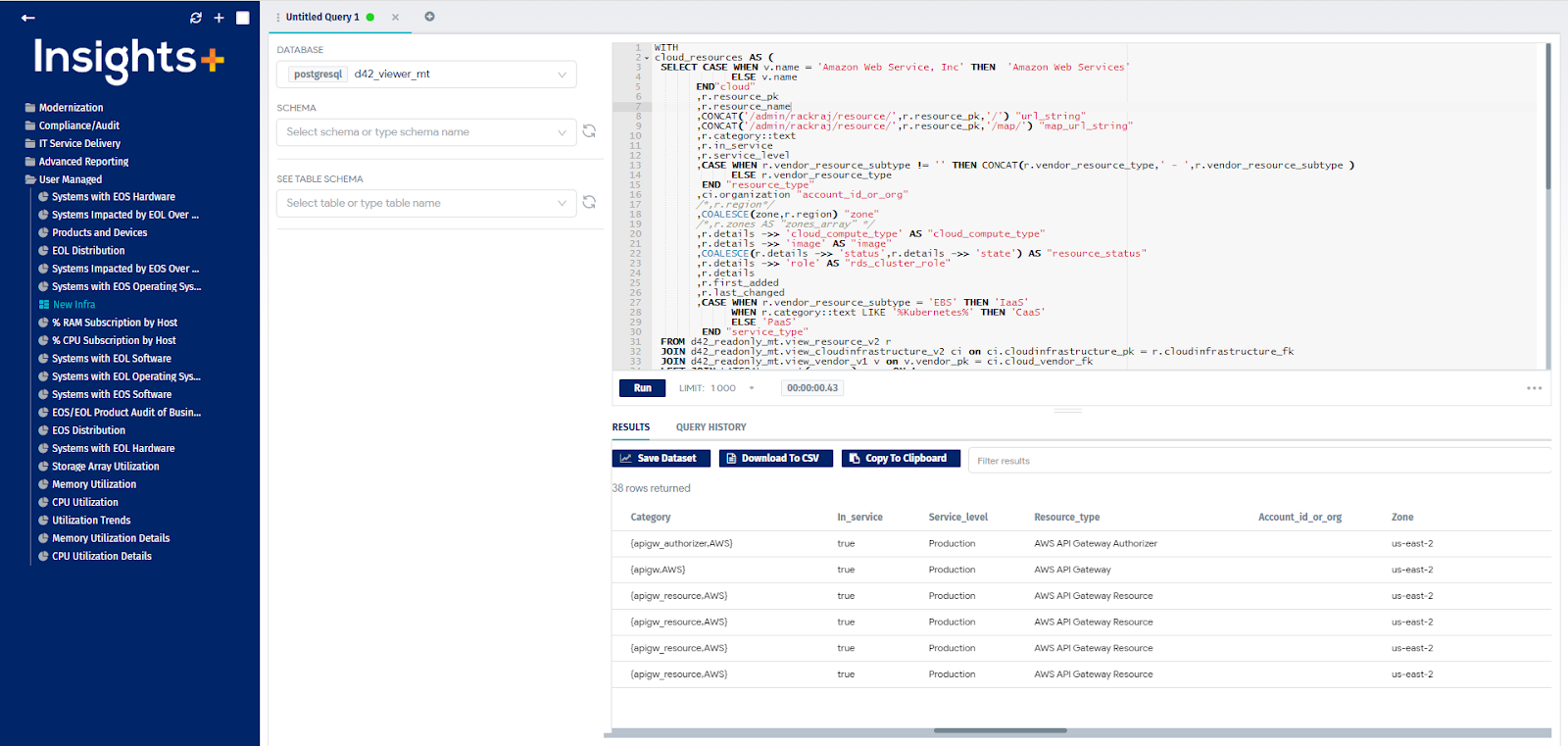Viewport: 1568px width, 746px height.
Task: Open the three-dot query options menu
Action: [1534, 388]
